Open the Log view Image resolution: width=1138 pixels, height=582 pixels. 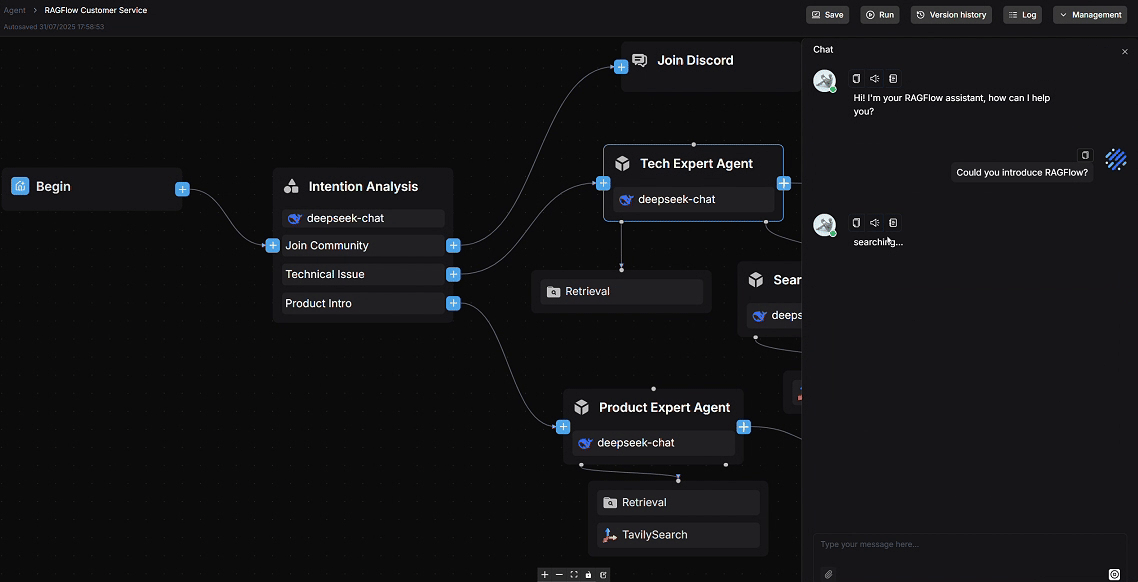[x=1023, y=15]
